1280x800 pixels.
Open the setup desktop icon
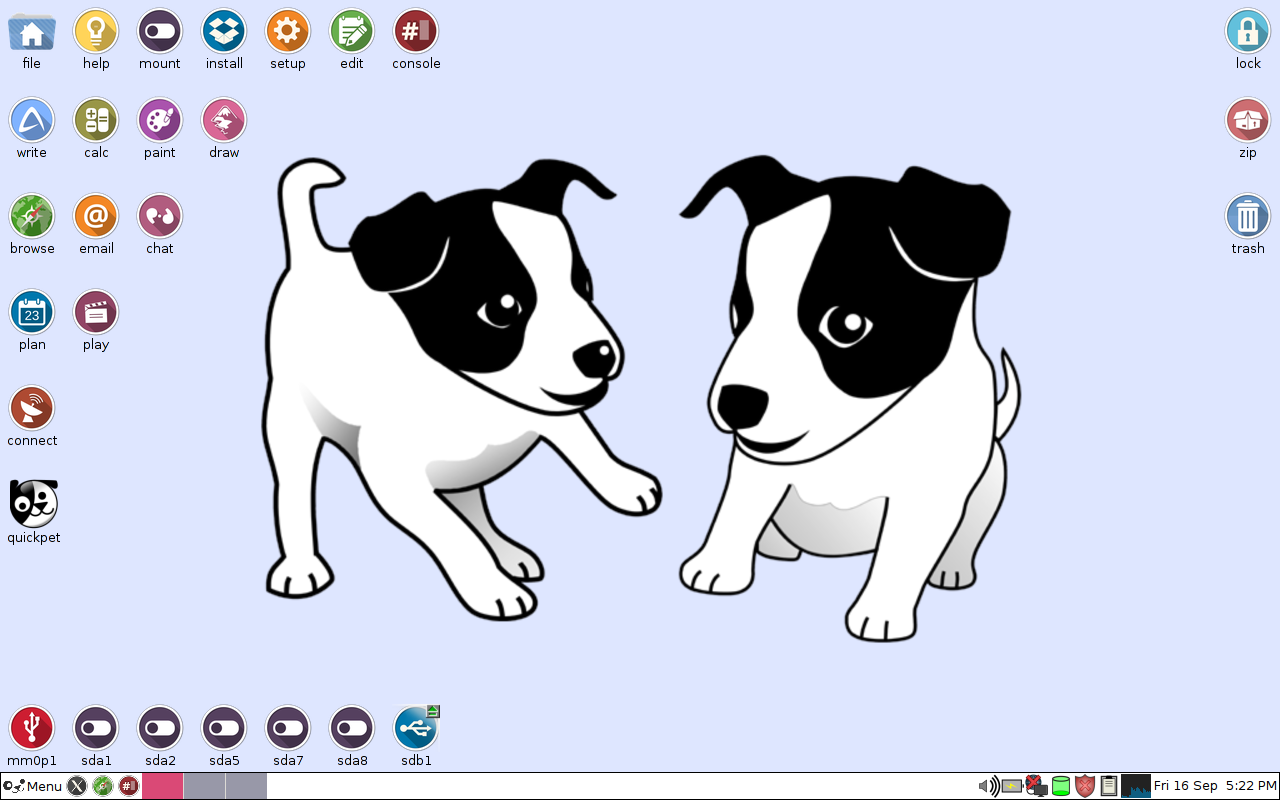288,32
